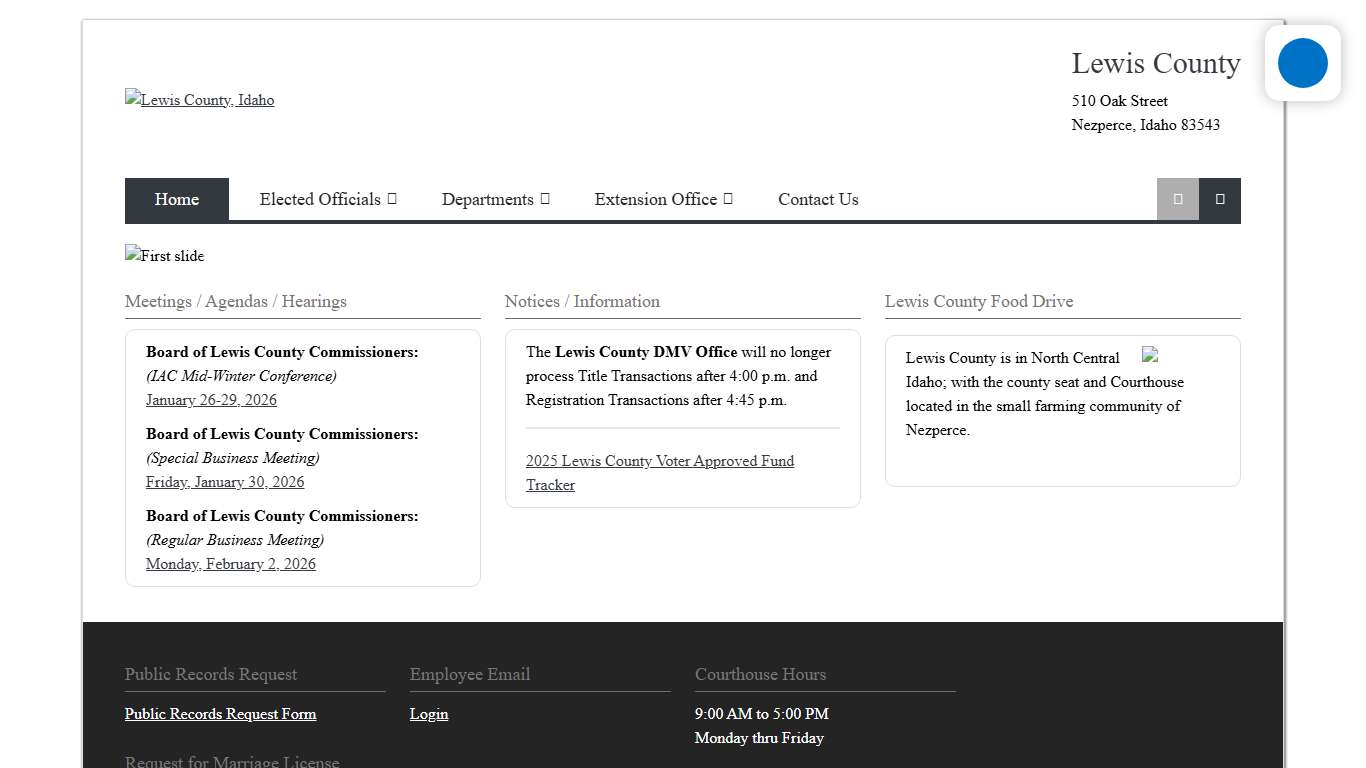Open the Monday, February 2, 2026 meeting link

[x=231, y=564]
